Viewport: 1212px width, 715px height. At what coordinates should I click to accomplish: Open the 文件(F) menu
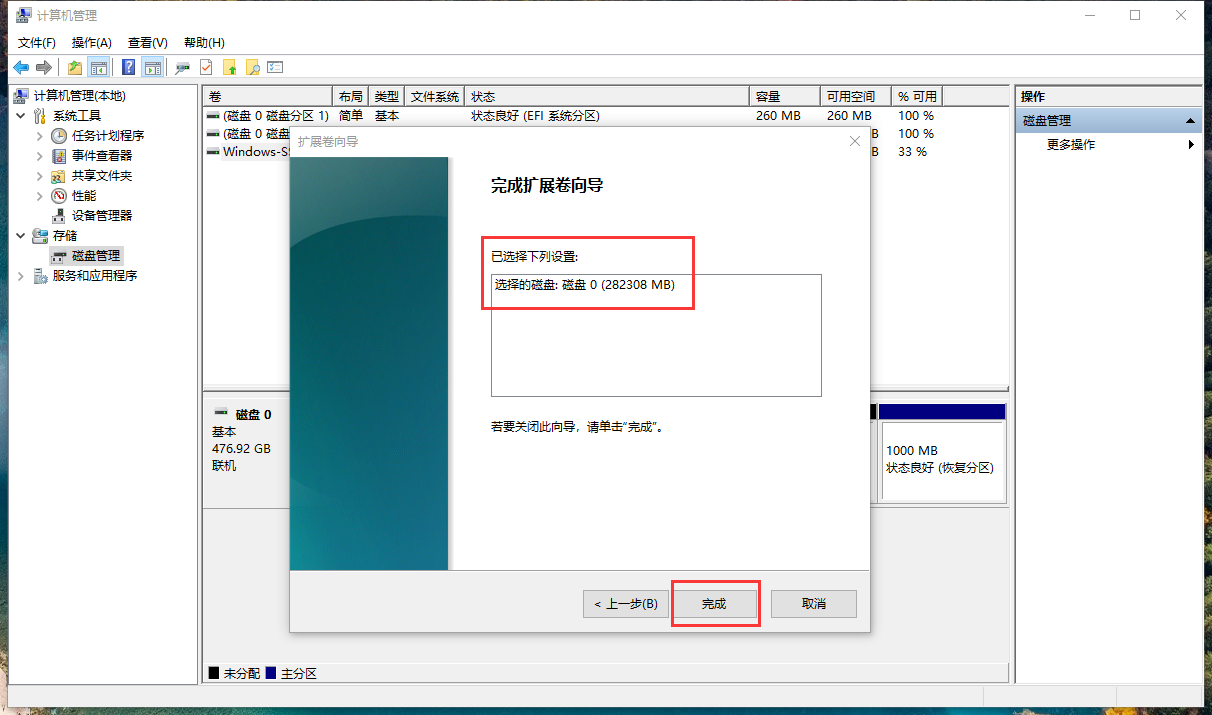point(37,42)
